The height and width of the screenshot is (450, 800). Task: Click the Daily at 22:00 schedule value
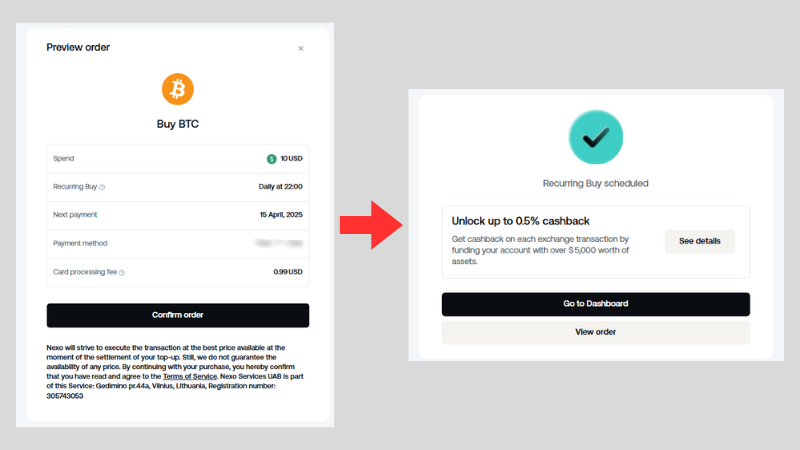280,187
